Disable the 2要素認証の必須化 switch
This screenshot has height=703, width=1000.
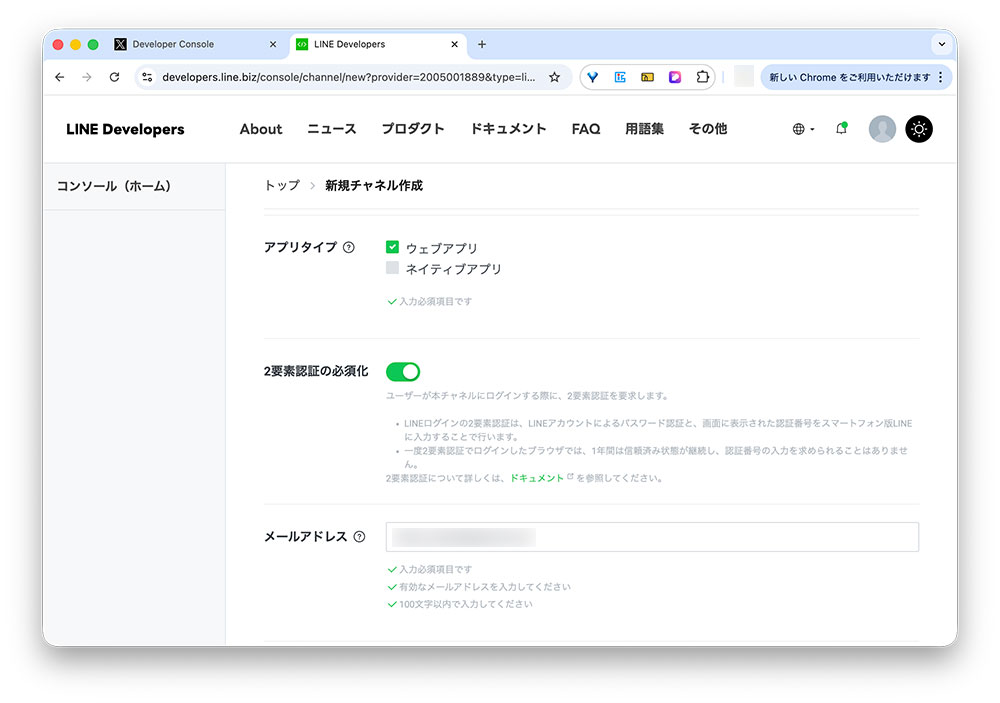tap(403, 371)
